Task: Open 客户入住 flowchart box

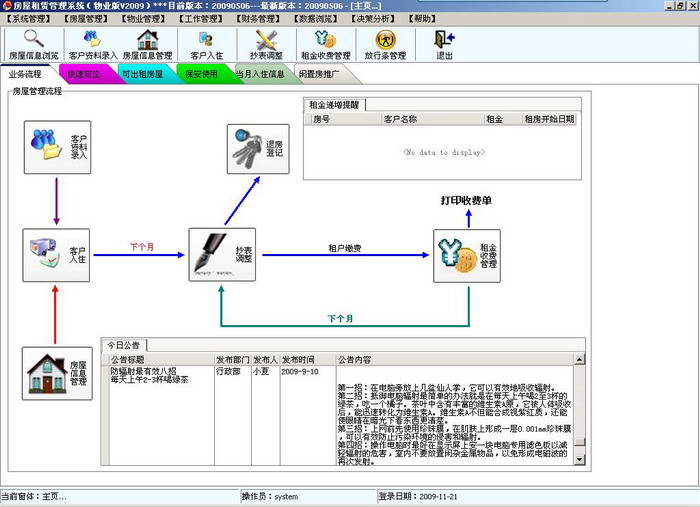Action: [56, 255]
